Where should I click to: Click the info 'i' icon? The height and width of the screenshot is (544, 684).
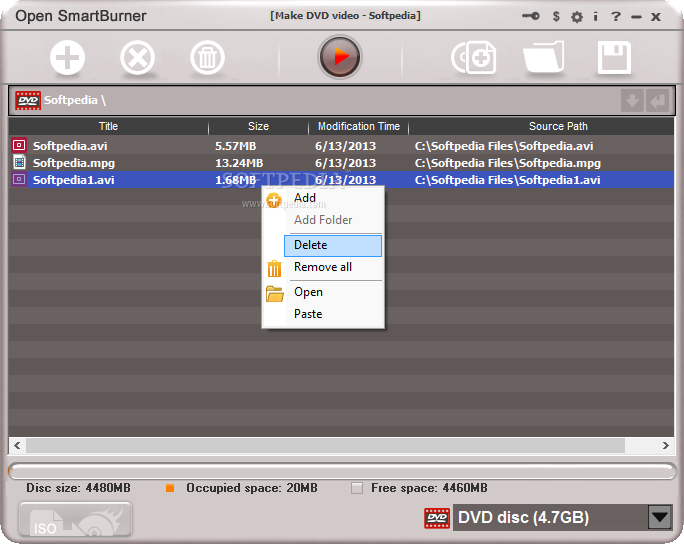[x=595, y=17]
